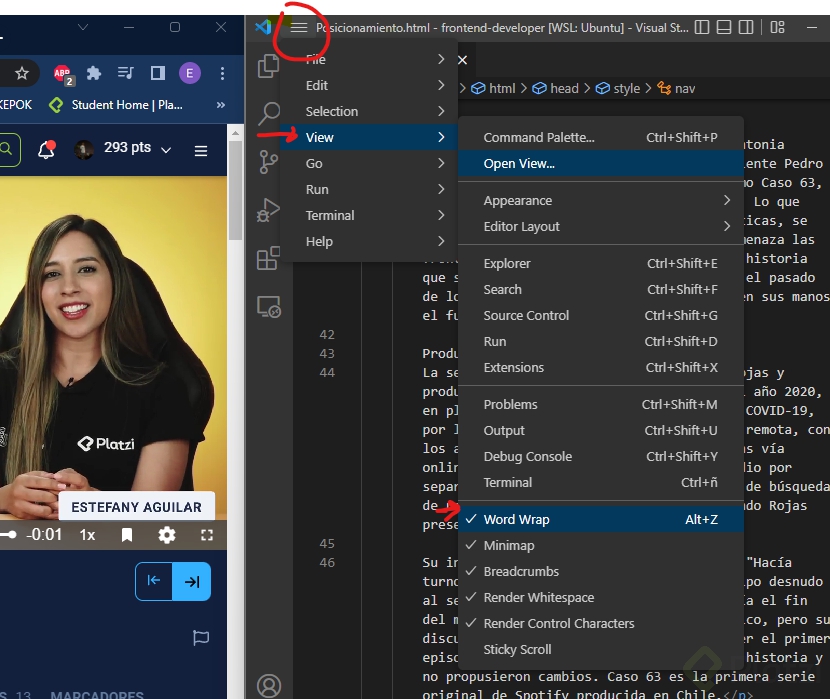Expand the Terminal menu in main menu
Screen dimensions: 830x699
click(369, 215)
